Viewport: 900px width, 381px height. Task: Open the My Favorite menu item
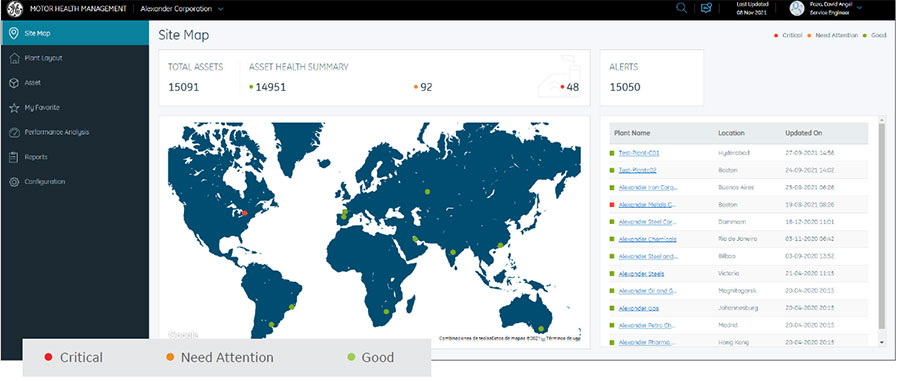pyautogui.click(x=75, y=107)
